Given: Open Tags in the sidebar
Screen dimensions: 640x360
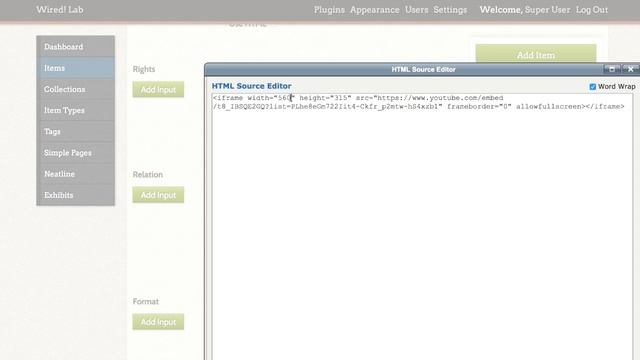Looking at the screenshot, I should coord(76,131).
